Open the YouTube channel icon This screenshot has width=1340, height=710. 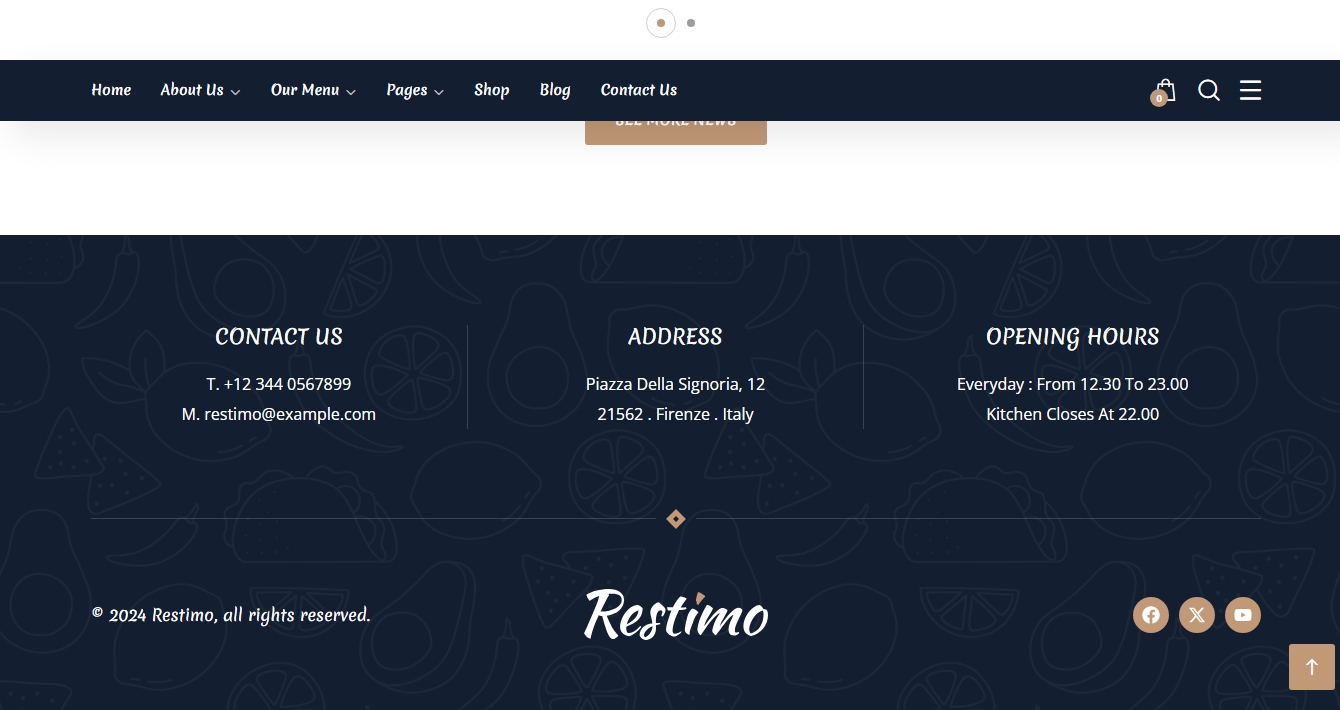[1242, 615]
